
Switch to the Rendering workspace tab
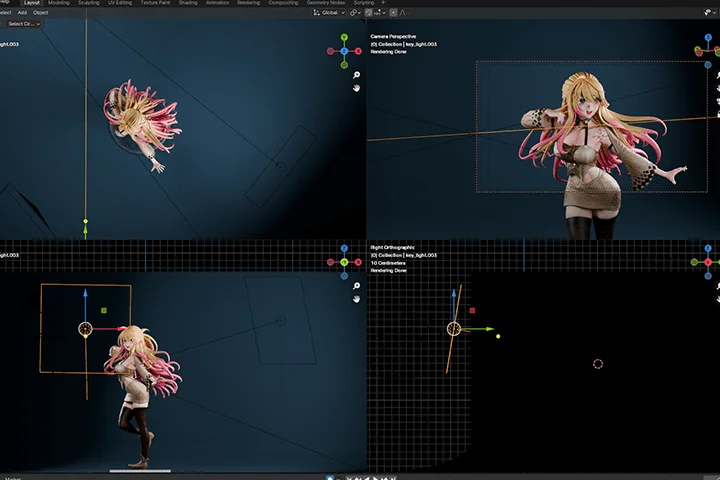coord(248,3)
